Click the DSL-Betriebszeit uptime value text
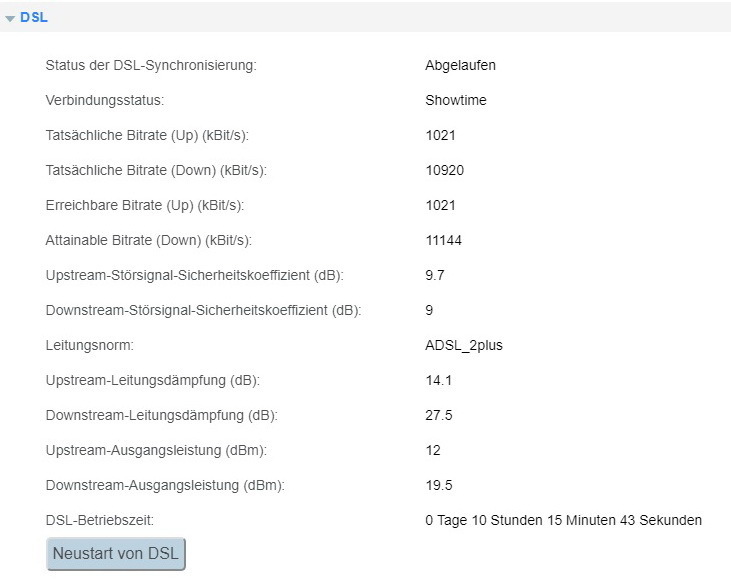 (563, 520)
